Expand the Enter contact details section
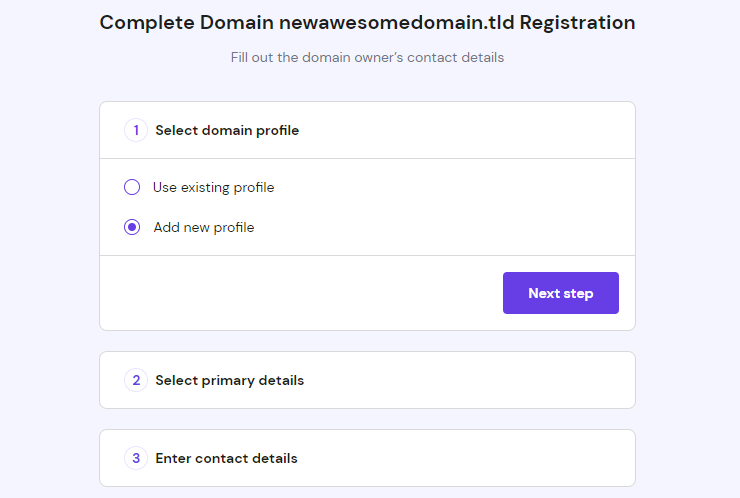 pos(367,458)
